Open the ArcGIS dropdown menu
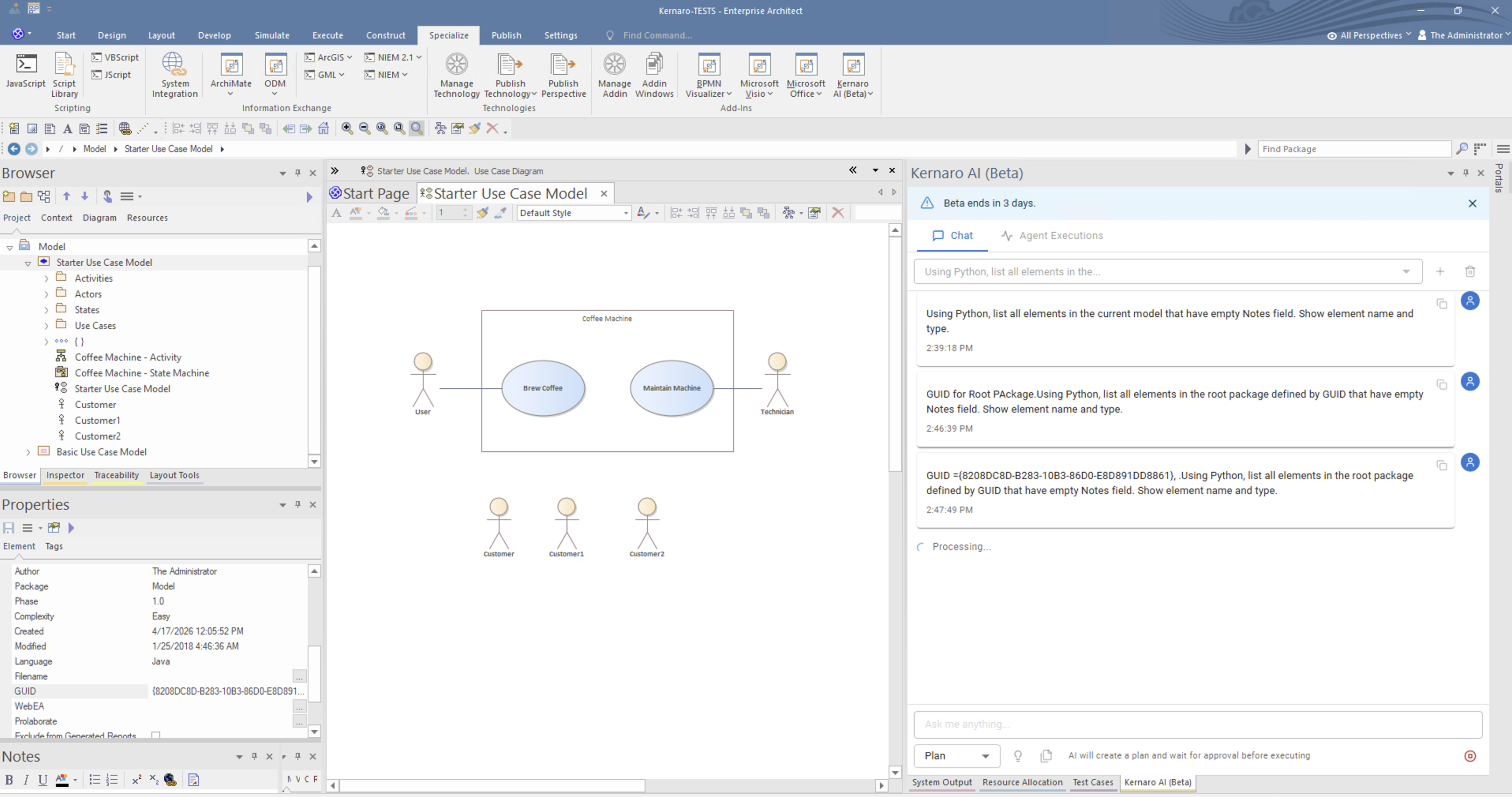The width and height of the screenshot is (1512, 797). [328, 57]
